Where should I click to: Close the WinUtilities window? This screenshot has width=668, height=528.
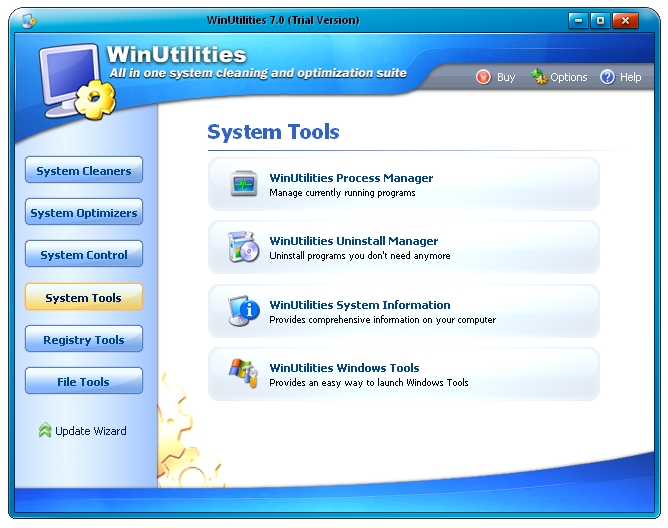pyautogui.click(x=625, y=20)
